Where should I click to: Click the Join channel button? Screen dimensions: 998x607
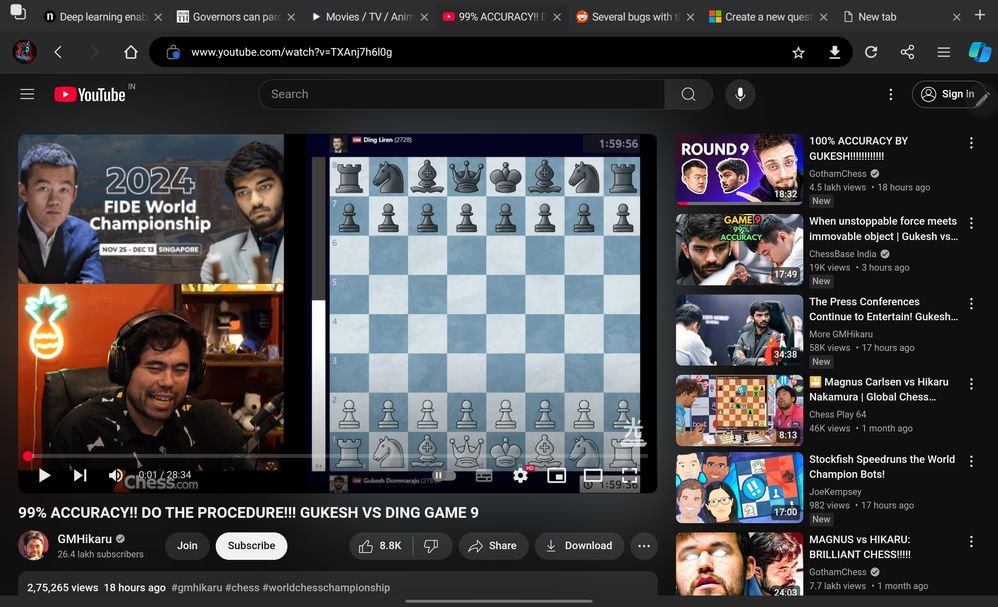point(187,546)
